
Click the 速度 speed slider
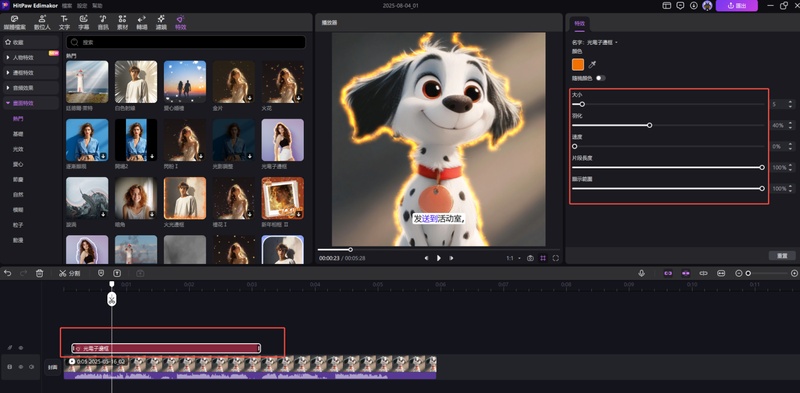coord(668,146)
